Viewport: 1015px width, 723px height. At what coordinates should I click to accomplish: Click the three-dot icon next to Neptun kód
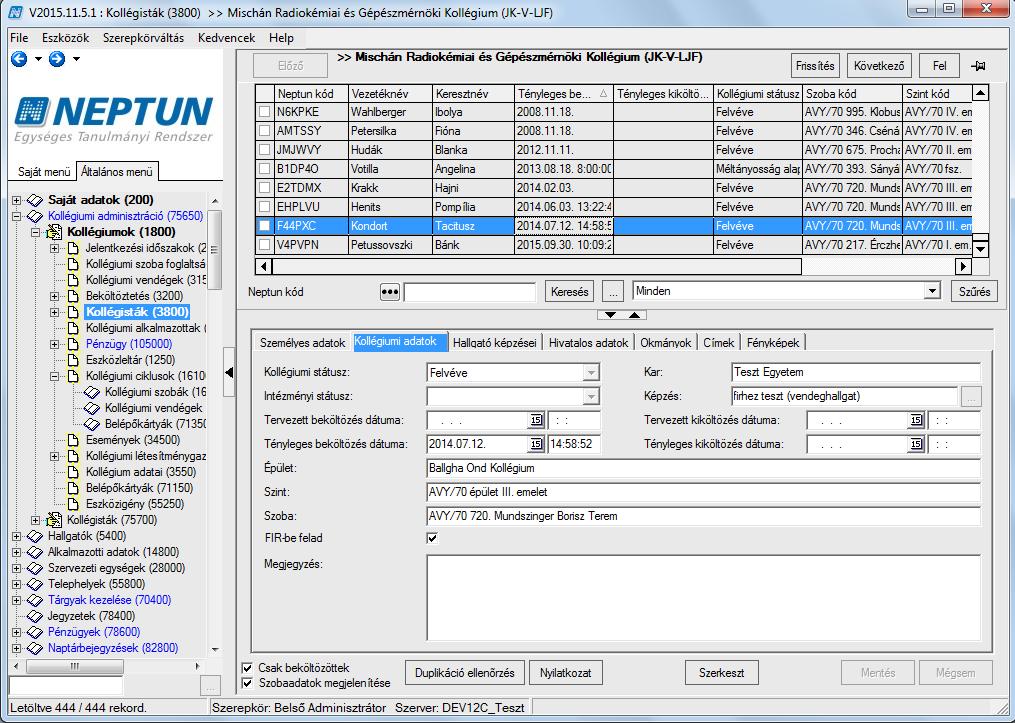pos(390,292)
